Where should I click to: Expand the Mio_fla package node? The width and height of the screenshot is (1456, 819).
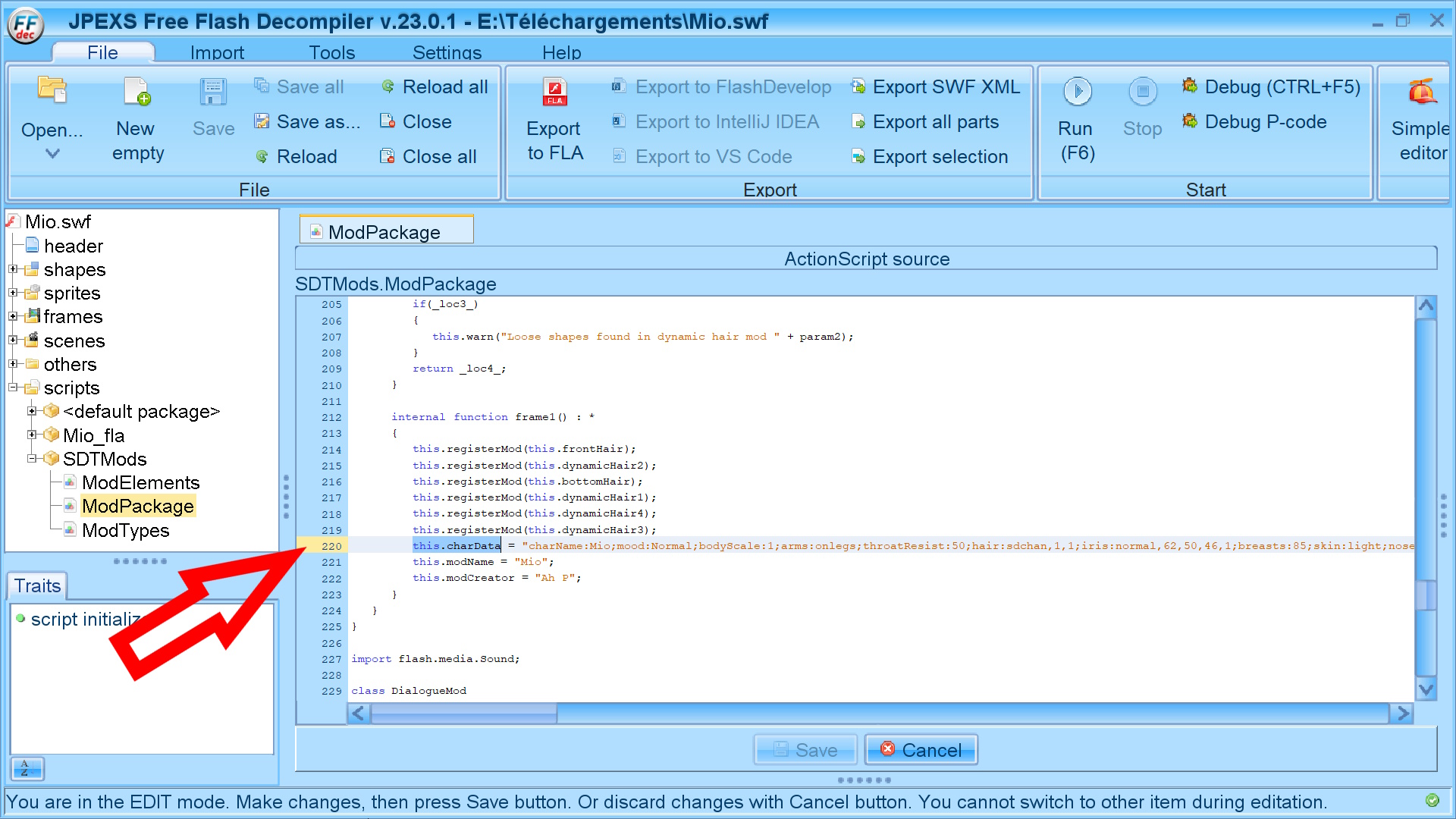click(32, 435)
